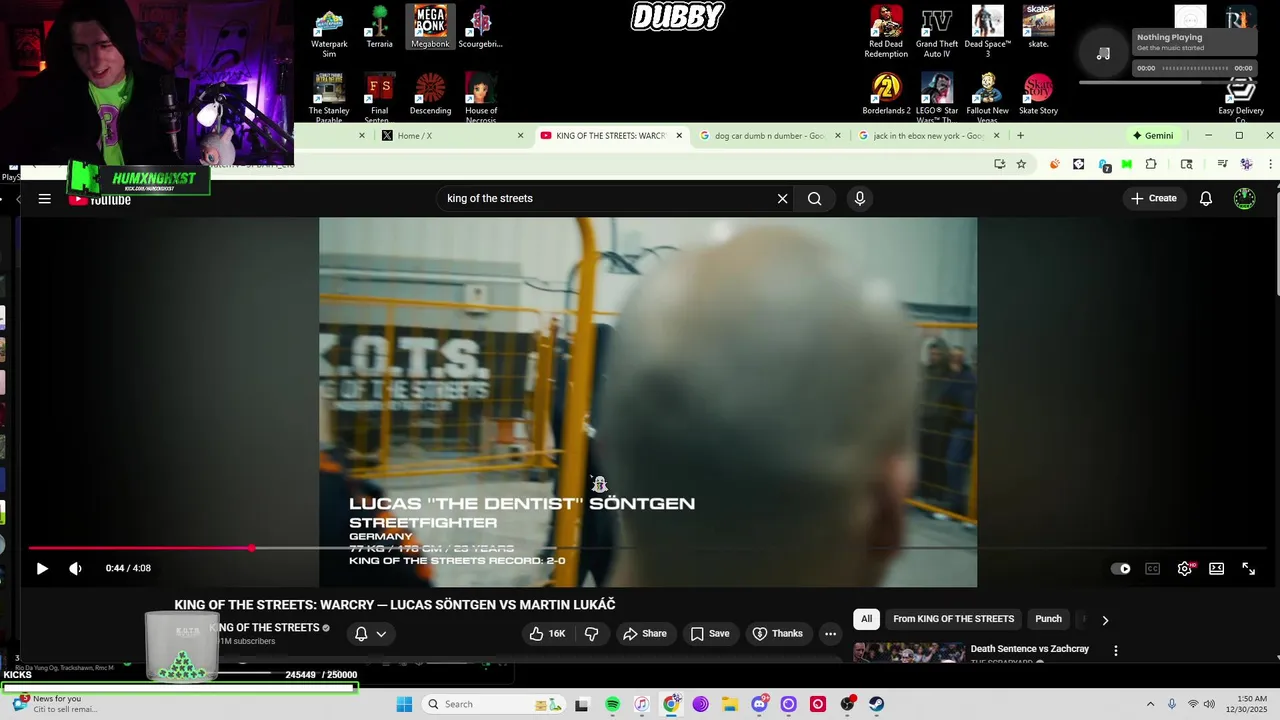
Task: Start voice search with the microphone
Action: 859,199
